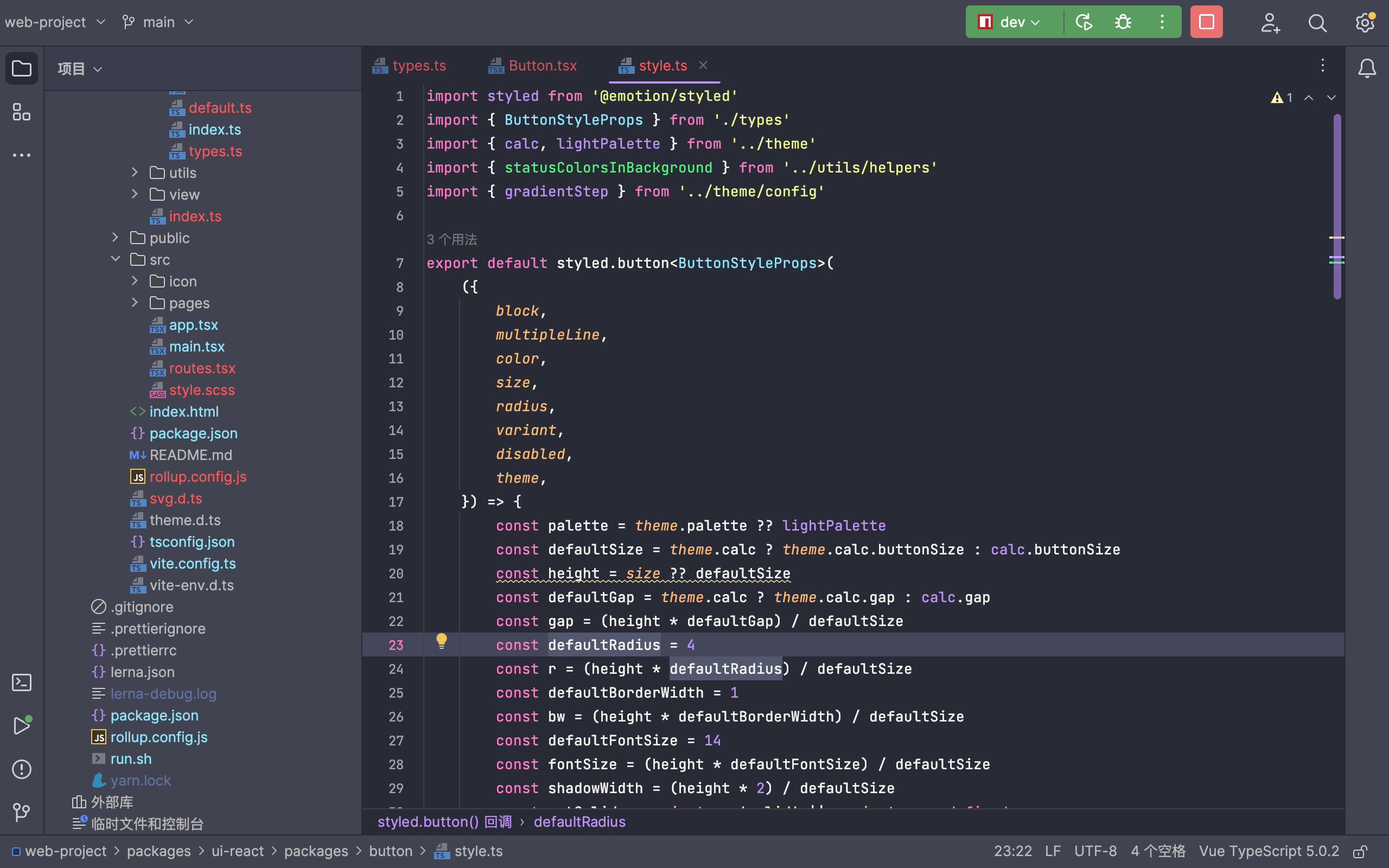
Task: Open the Run tool window in sidebar
Action: 22,726
